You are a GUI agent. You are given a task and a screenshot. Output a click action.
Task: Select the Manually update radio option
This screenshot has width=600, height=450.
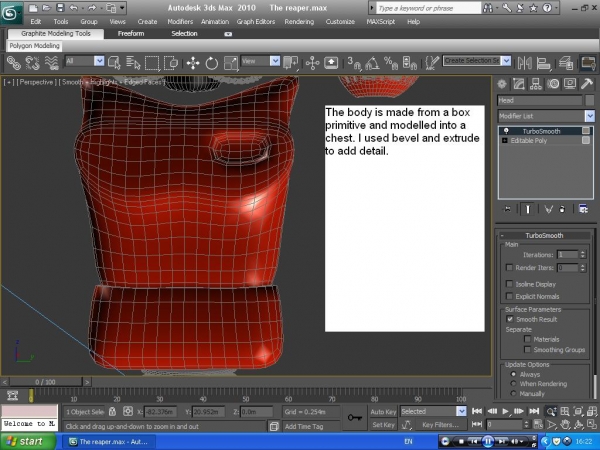tap(513, 393)
